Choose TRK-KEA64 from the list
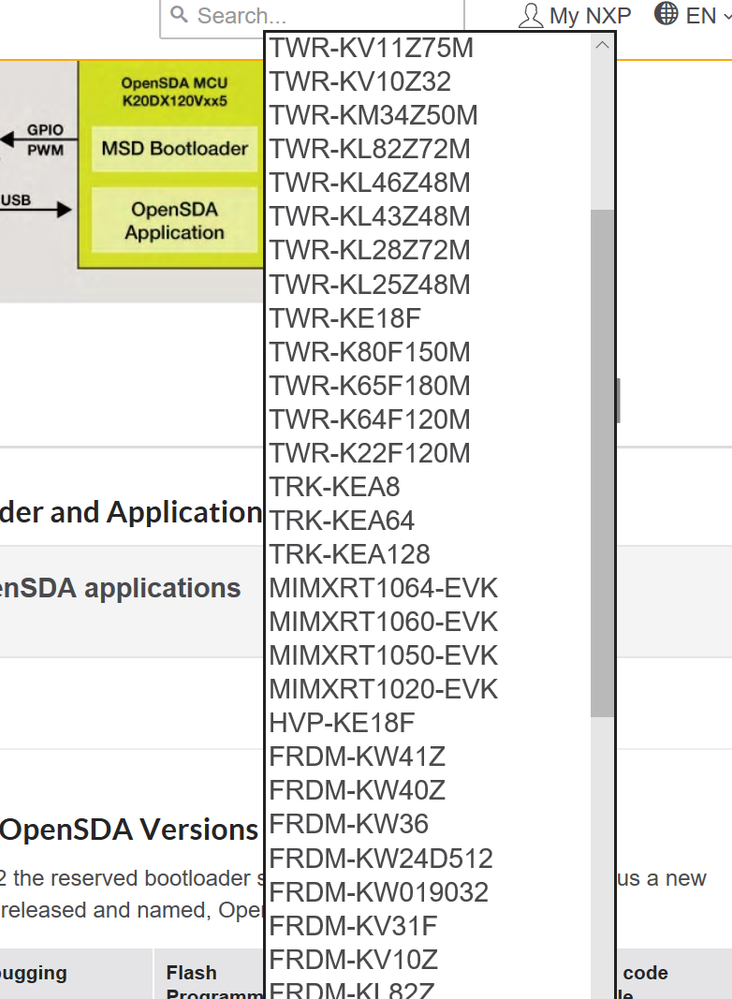Viewport: 732px width, 999px height. pyautogui.click(x=341, y=521)
